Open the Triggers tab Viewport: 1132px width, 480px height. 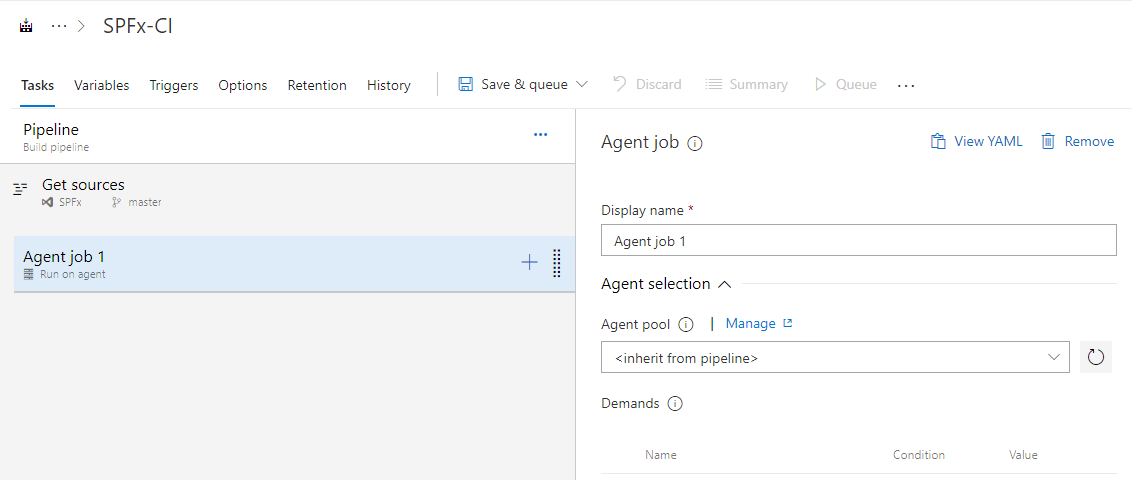coord(174,85)
